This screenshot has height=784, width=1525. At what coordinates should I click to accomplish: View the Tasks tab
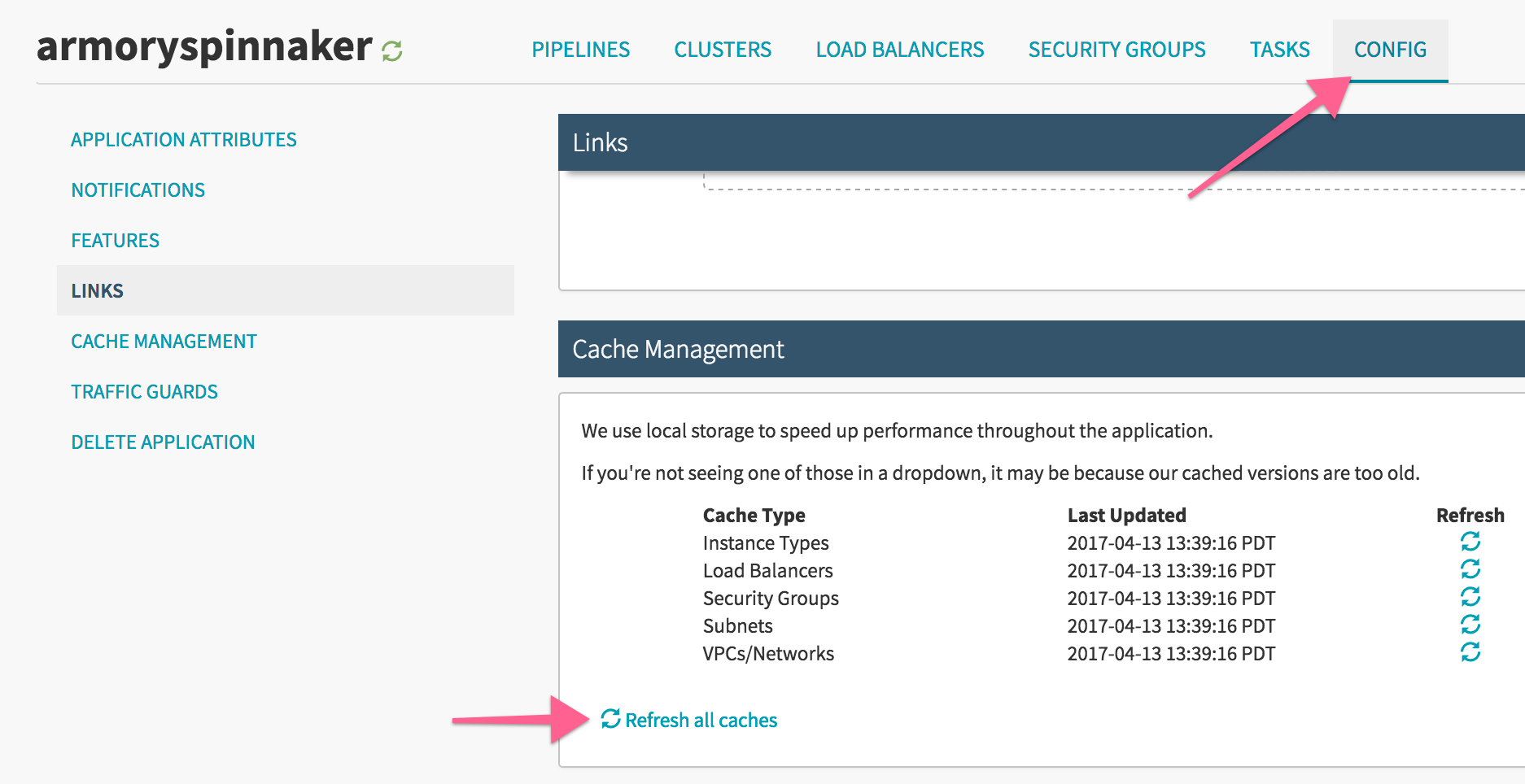1279,50
